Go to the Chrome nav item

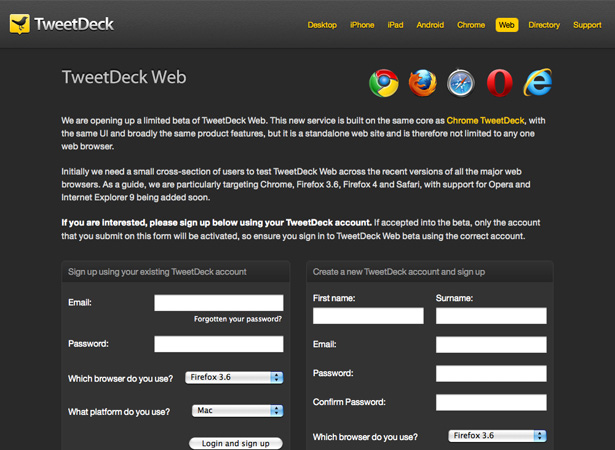click(471, 25)
